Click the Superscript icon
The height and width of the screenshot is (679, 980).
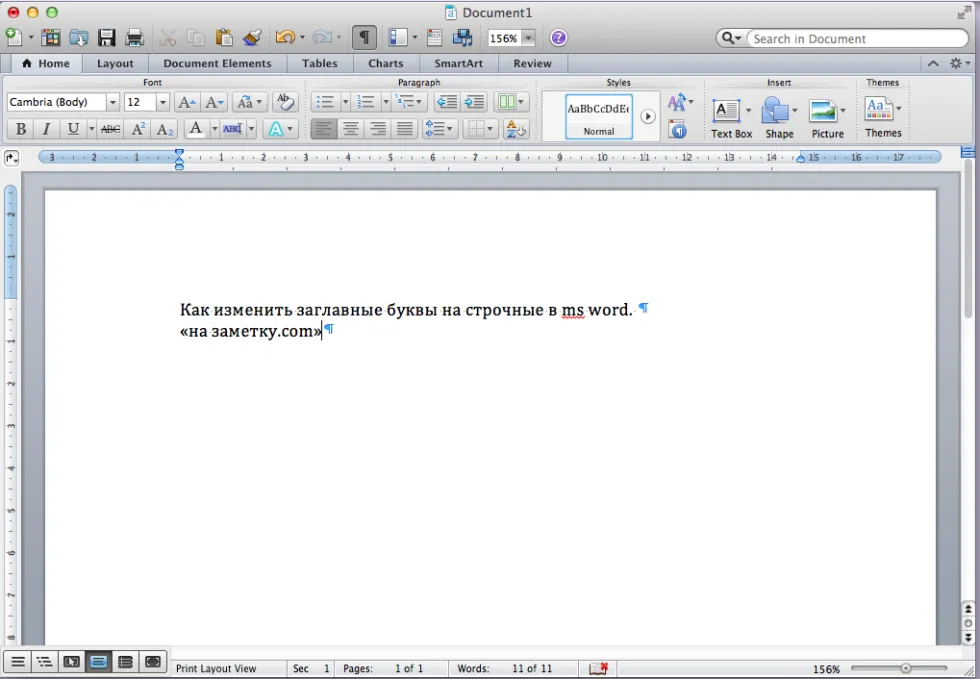point(138,129)
